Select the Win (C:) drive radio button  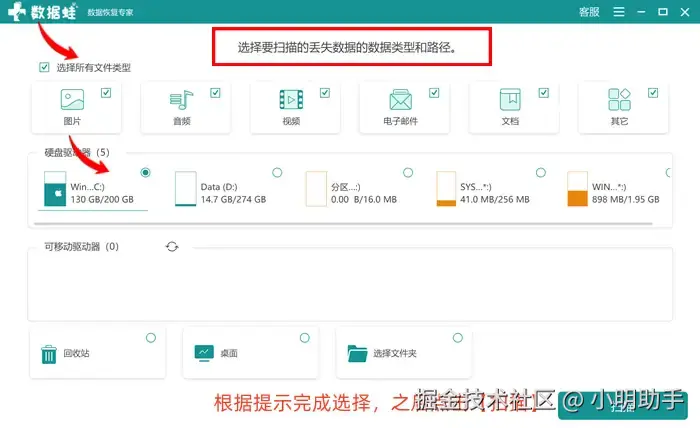(146, 172)
